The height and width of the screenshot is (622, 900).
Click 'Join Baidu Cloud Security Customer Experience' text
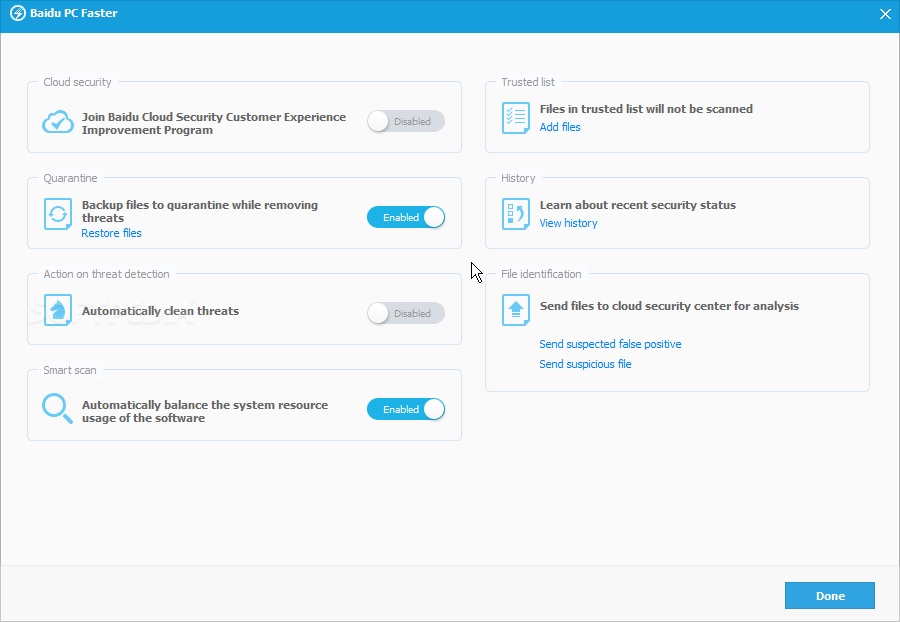[214, 116]
